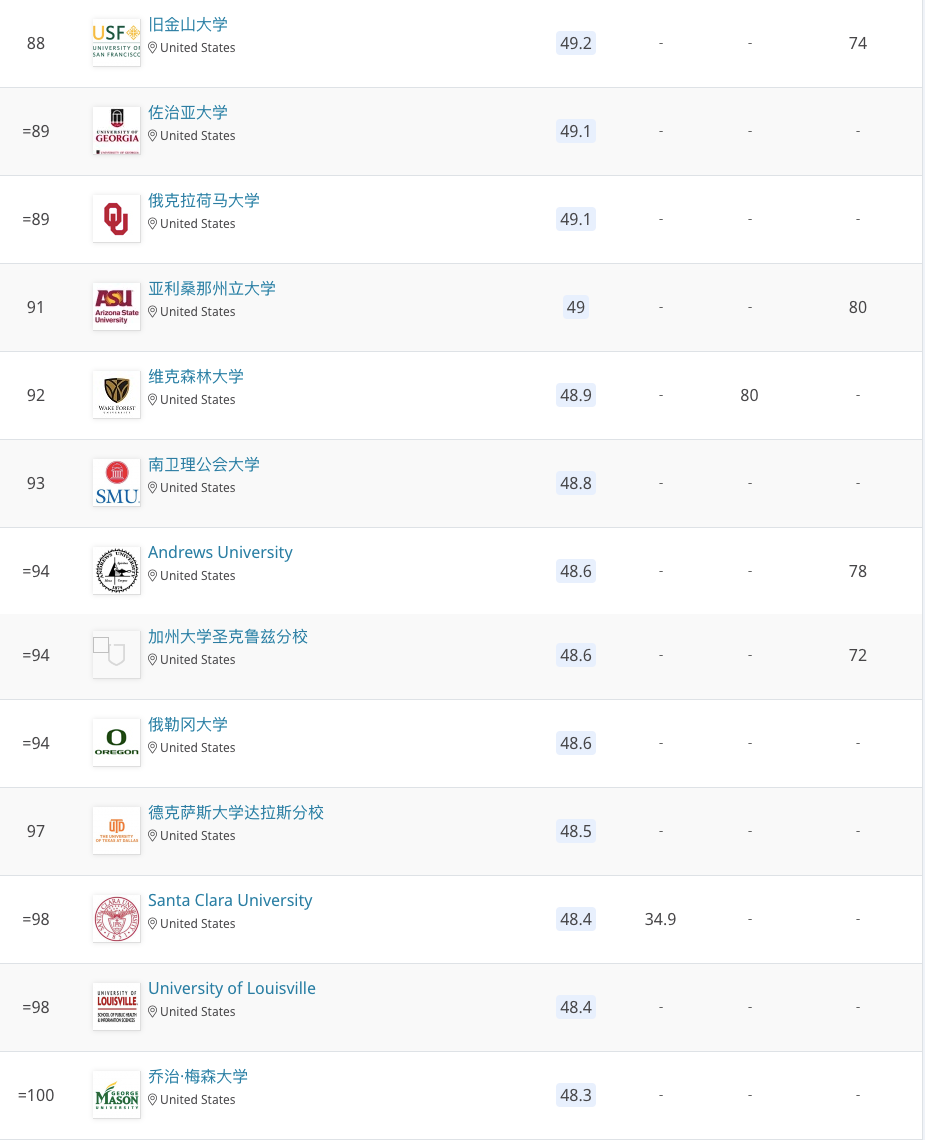Click rank 93 in the ranking column
The height and width of the screenshot is (1140, 925).
click(x=36, y=483)
